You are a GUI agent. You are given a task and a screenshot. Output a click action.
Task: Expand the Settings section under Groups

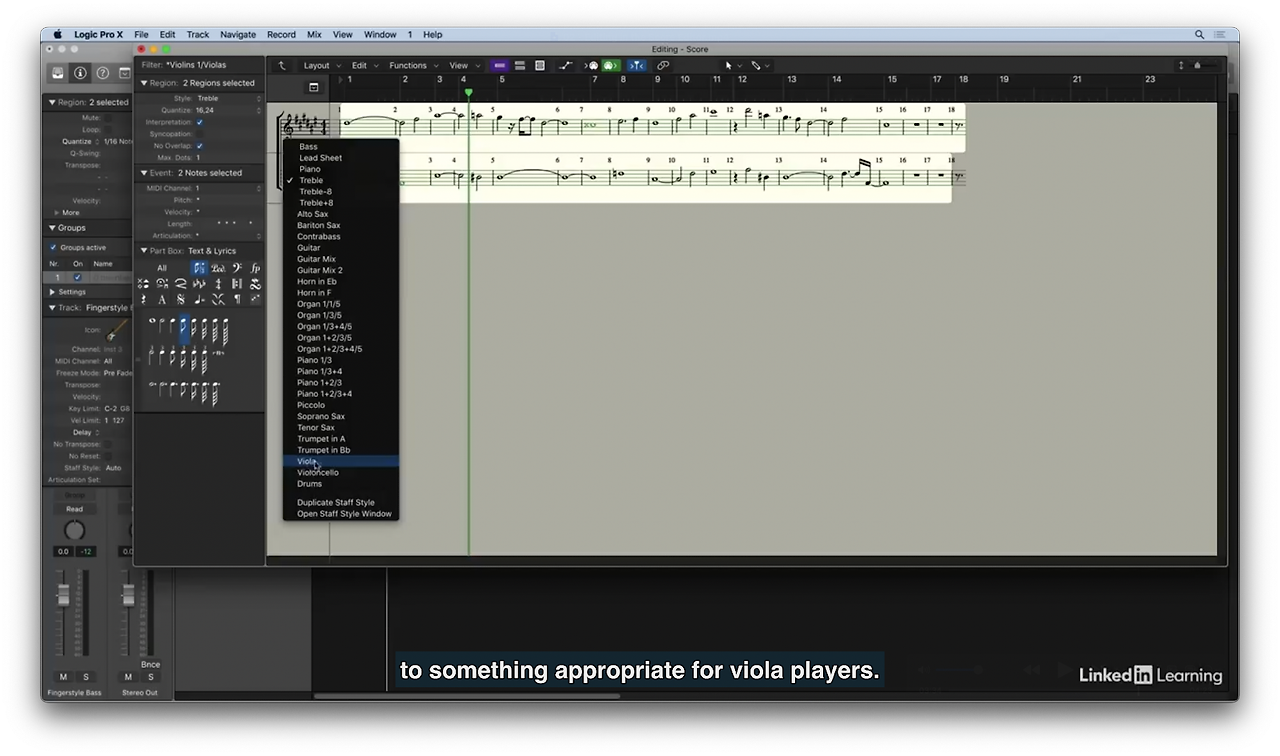[x=52, y=292]
